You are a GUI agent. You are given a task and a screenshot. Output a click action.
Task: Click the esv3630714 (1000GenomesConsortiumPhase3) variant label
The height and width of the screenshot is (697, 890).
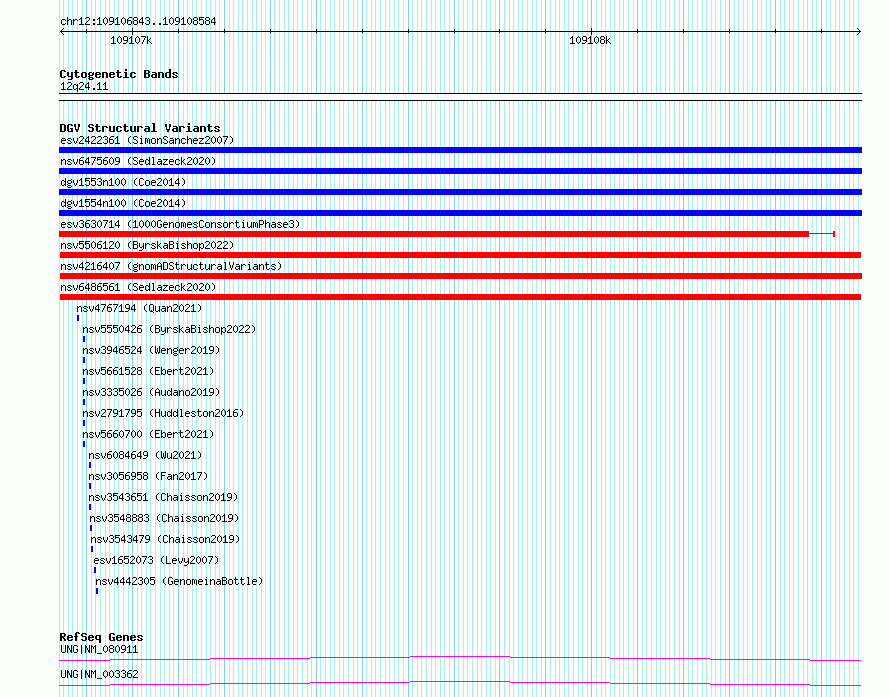coord(180,224)
